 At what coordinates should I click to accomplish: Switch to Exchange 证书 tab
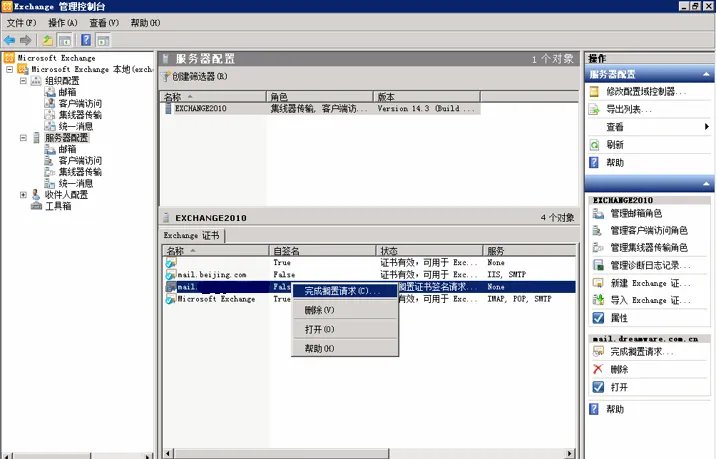coord(192,235)
